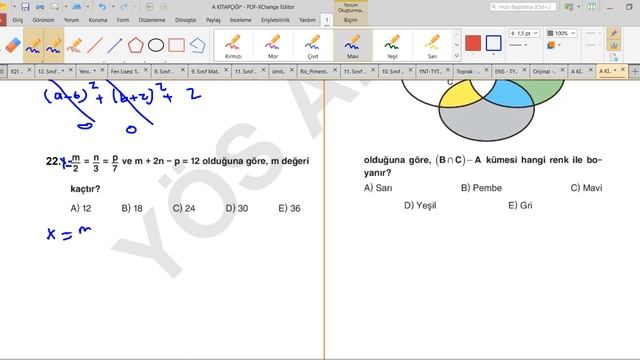Select the red Line tool

click(95, 45)
